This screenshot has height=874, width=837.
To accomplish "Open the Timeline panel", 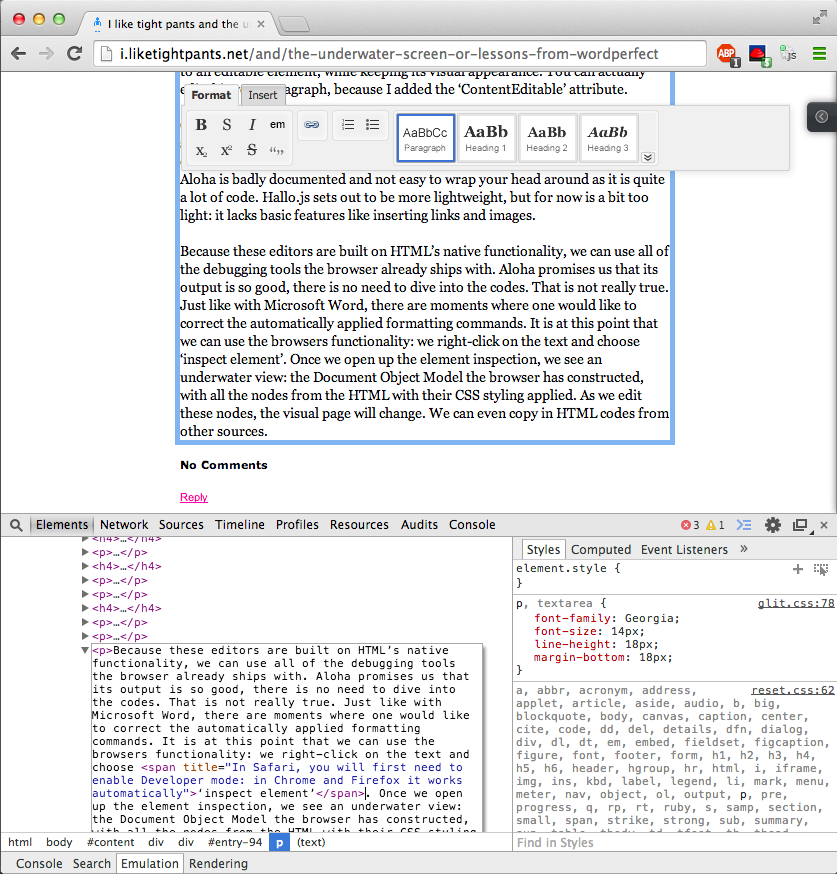I will coord(240,525).
